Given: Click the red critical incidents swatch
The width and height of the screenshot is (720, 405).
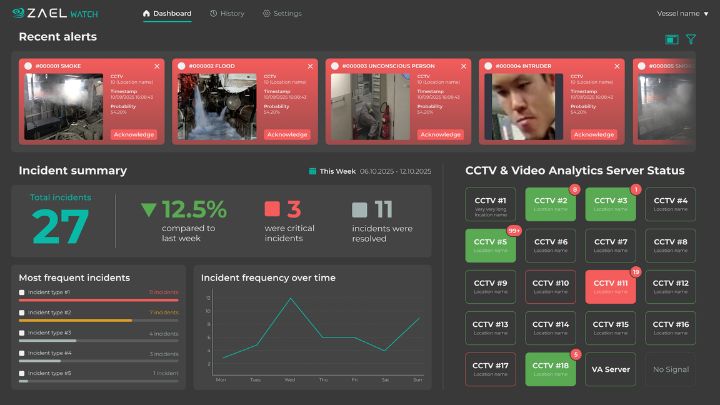Looking at the screenshot, I should coord(272,209).
